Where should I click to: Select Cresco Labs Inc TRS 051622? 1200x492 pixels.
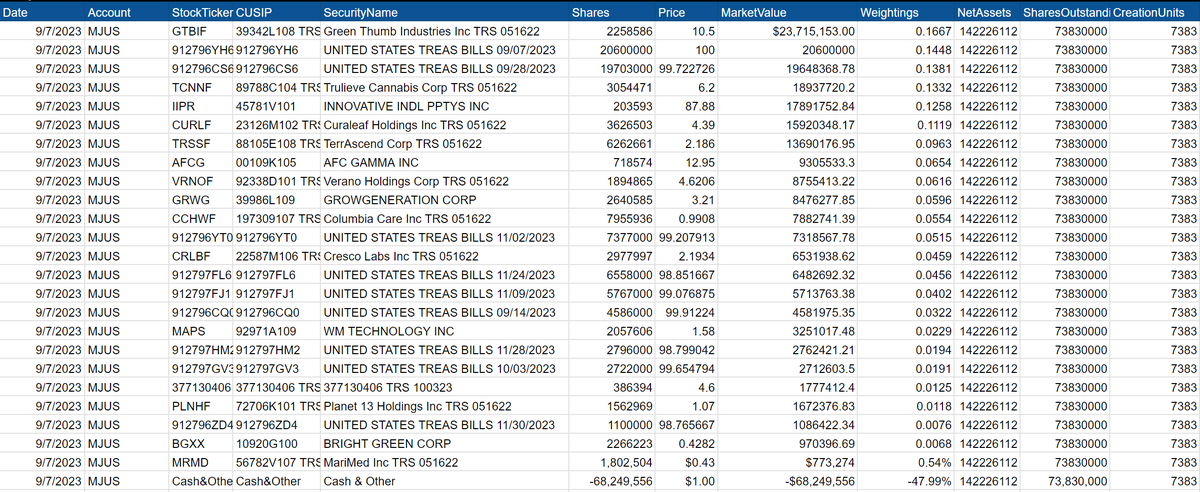click(x=401, y=256)
